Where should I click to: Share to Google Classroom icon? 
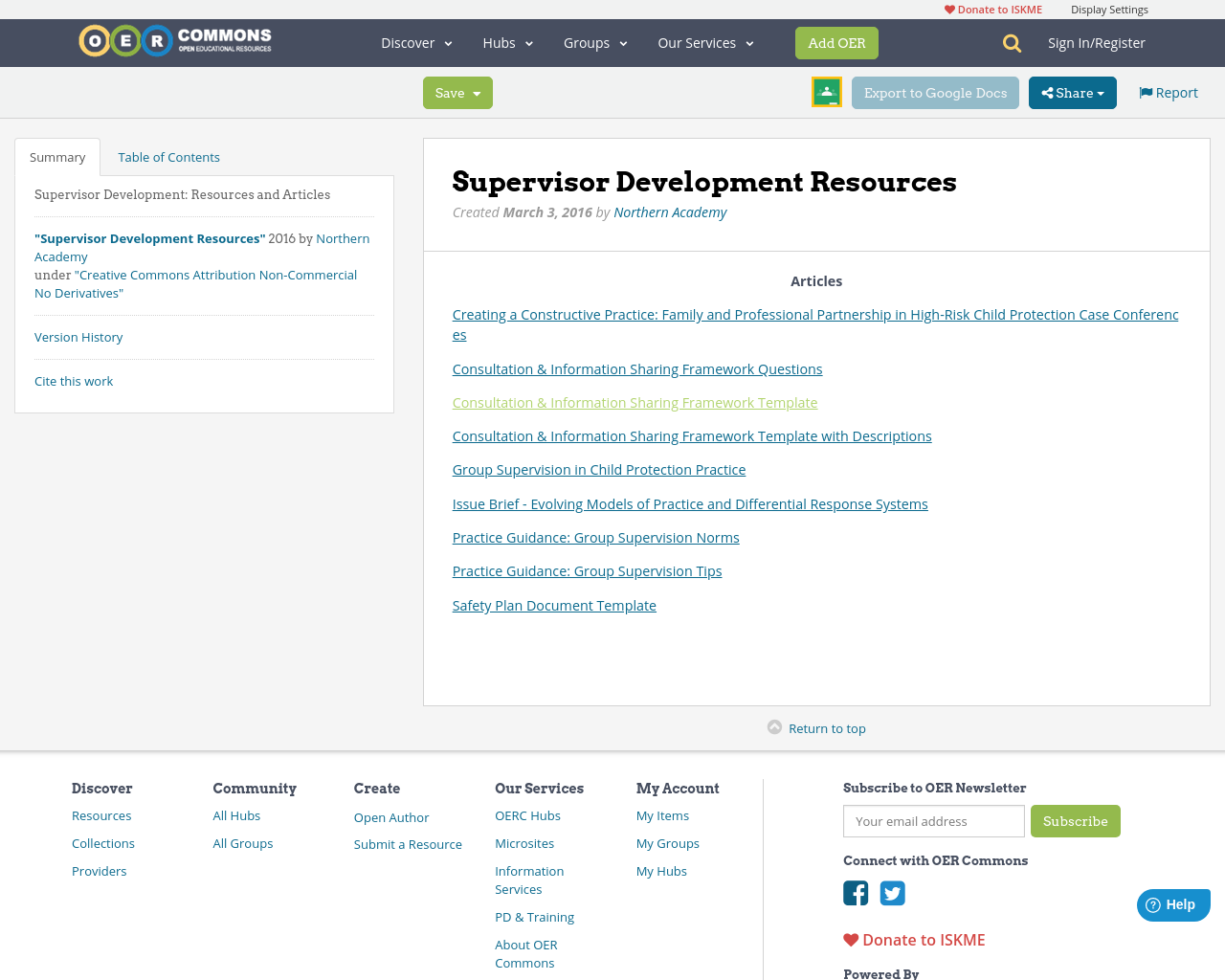click(826, 92)
